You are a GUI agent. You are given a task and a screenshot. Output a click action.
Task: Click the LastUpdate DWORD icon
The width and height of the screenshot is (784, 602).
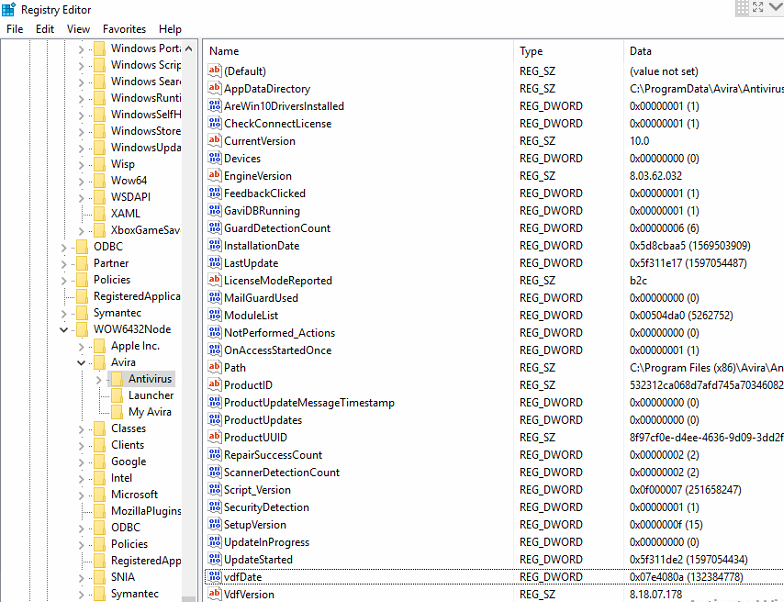(214, 263)
